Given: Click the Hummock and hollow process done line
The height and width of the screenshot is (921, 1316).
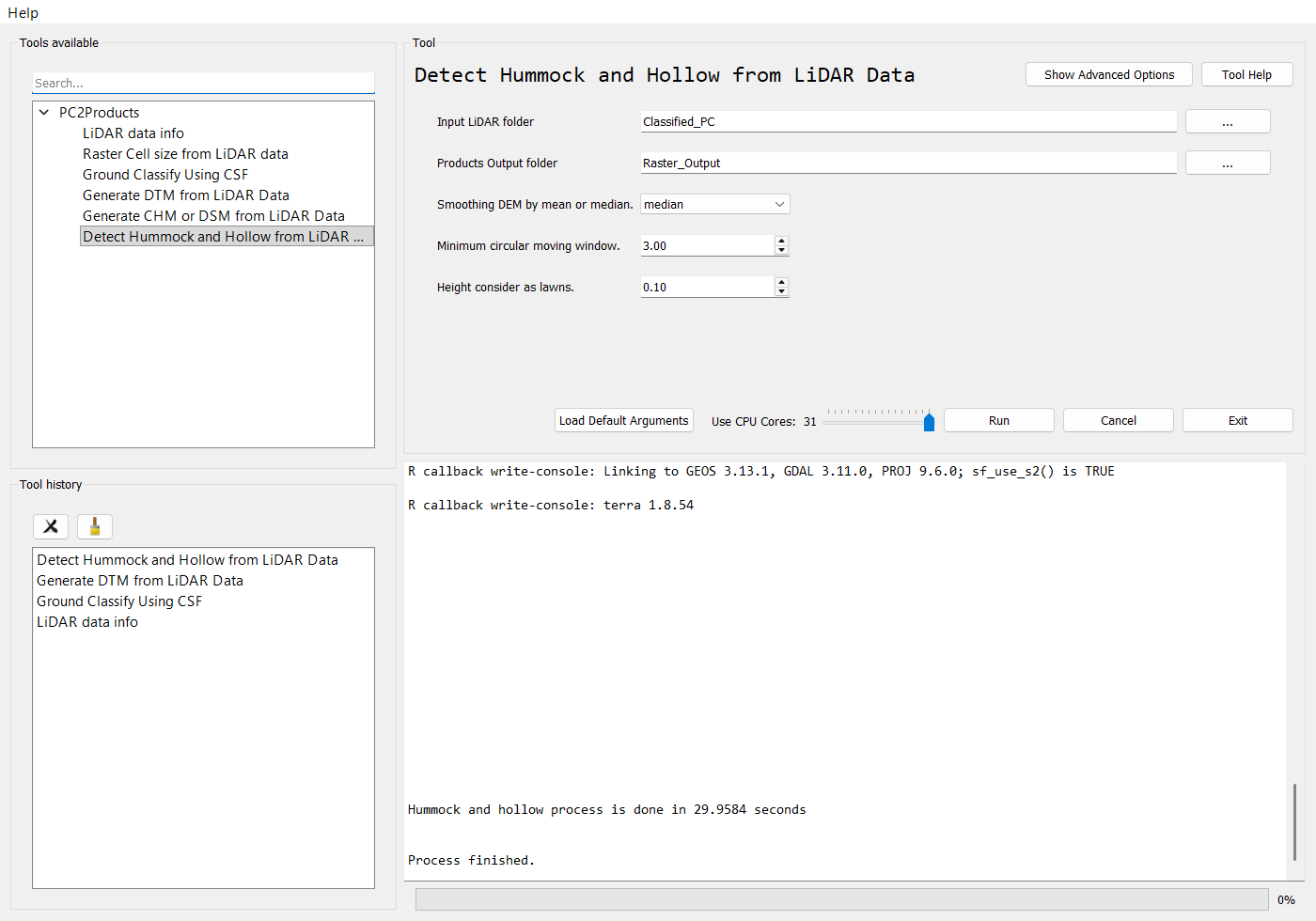Looking at the screenshot, I should coord(606,809).
